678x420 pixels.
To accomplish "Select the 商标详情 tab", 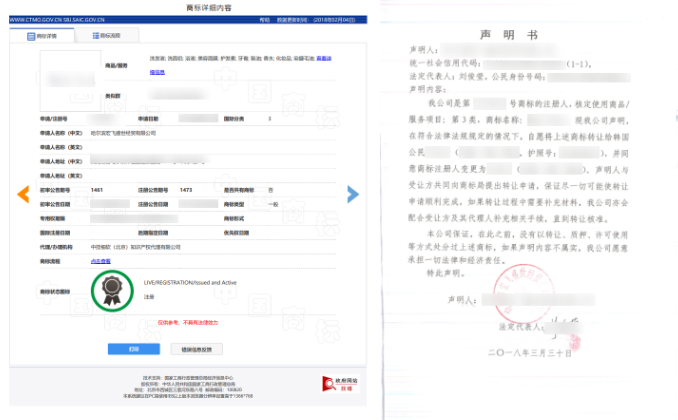I will [42, 36].
